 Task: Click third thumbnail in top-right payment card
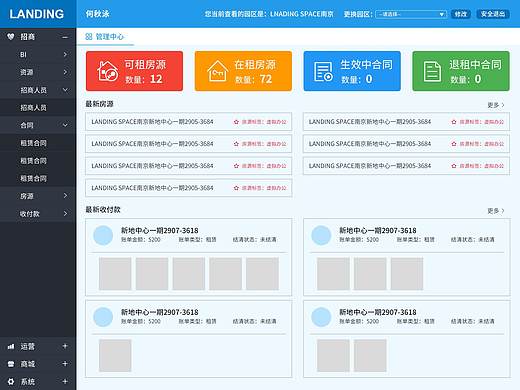(407, 274)
